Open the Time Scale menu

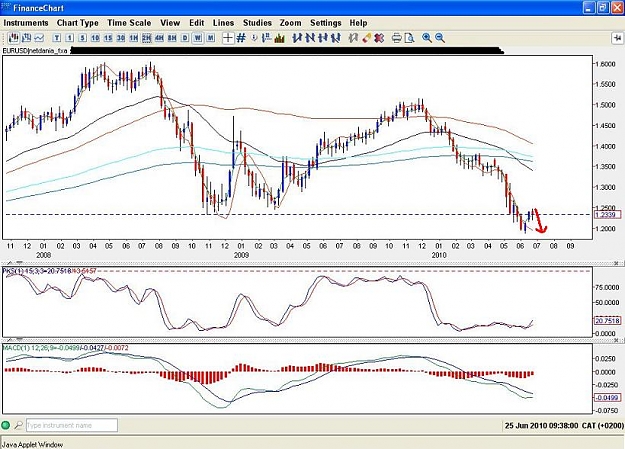coord(129,23)
